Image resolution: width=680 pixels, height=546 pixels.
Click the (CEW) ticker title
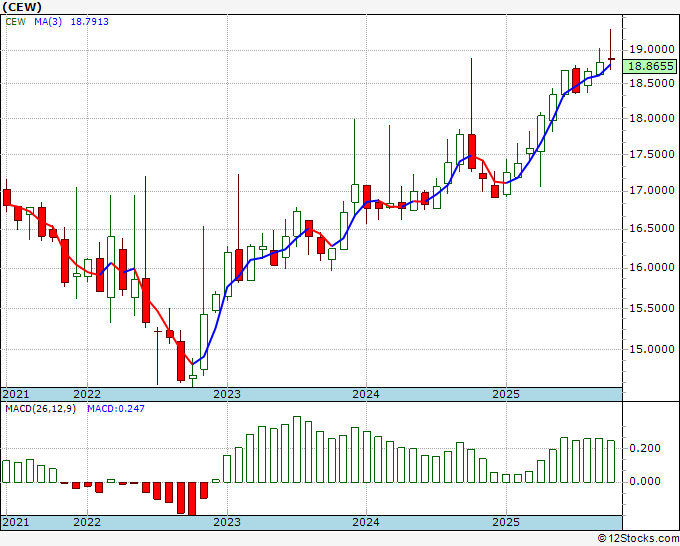pyautogui.click(x=22, y=7)
